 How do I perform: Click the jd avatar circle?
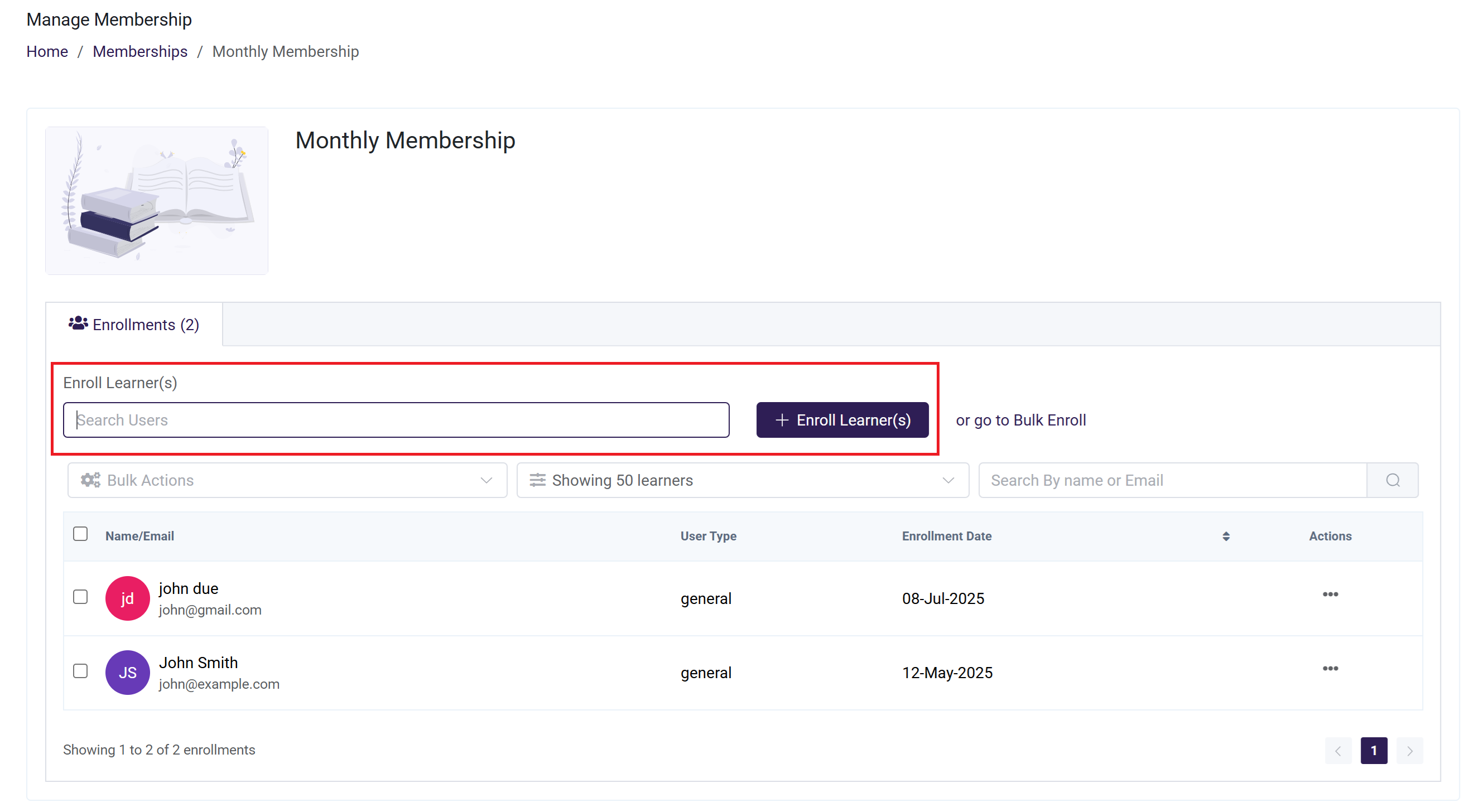click(x=127, y=598)
